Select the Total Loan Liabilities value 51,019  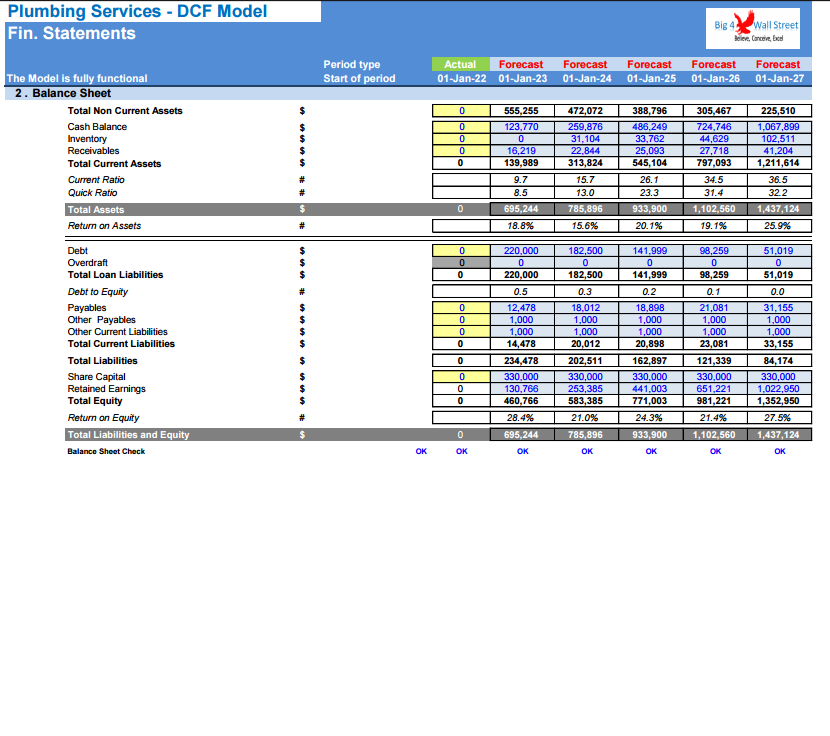click(x=779, y=275)
